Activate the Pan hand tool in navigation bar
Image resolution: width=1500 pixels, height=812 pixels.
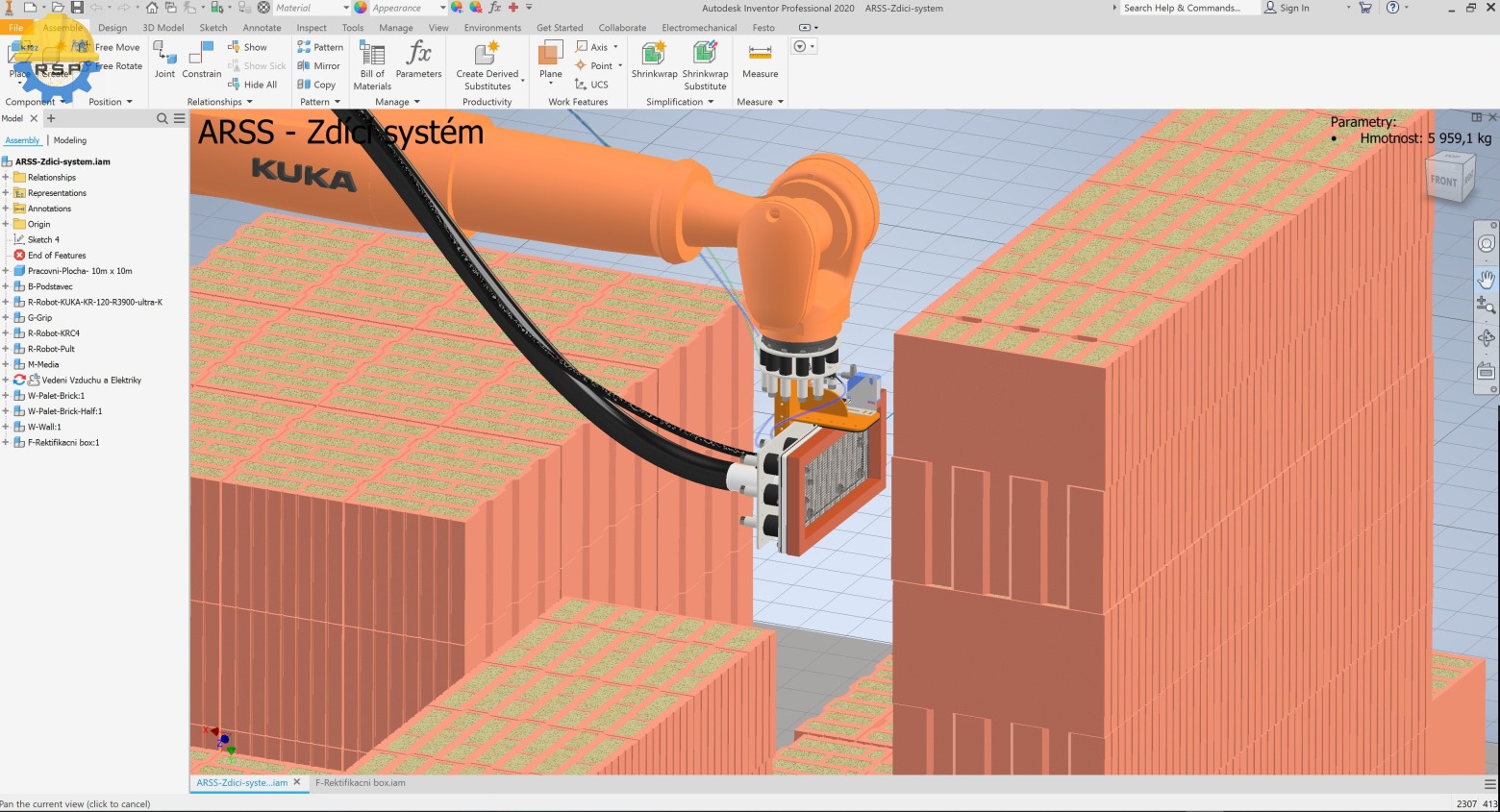point(1486,280)
